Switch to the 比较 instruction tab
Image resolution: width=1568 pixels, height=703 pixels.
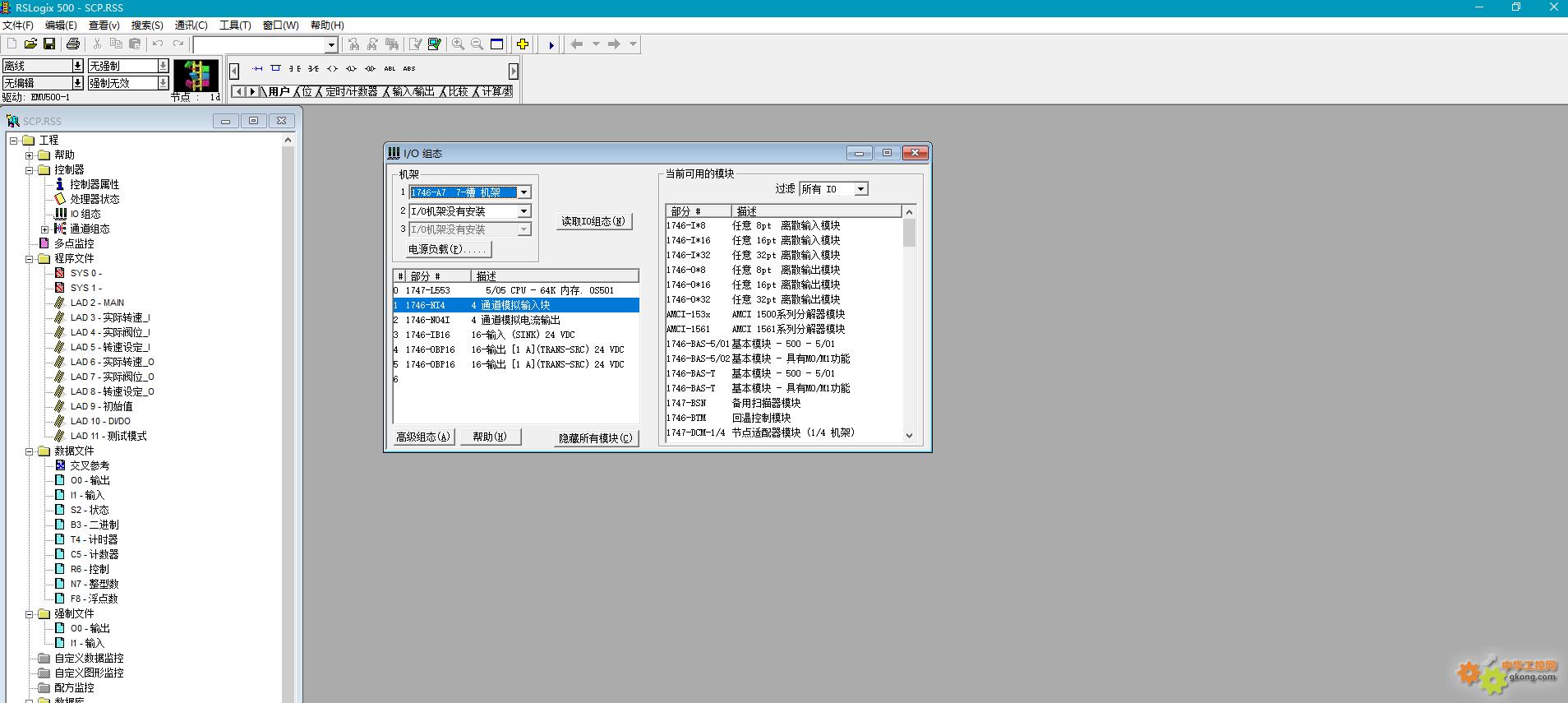(x=459, y=91)
